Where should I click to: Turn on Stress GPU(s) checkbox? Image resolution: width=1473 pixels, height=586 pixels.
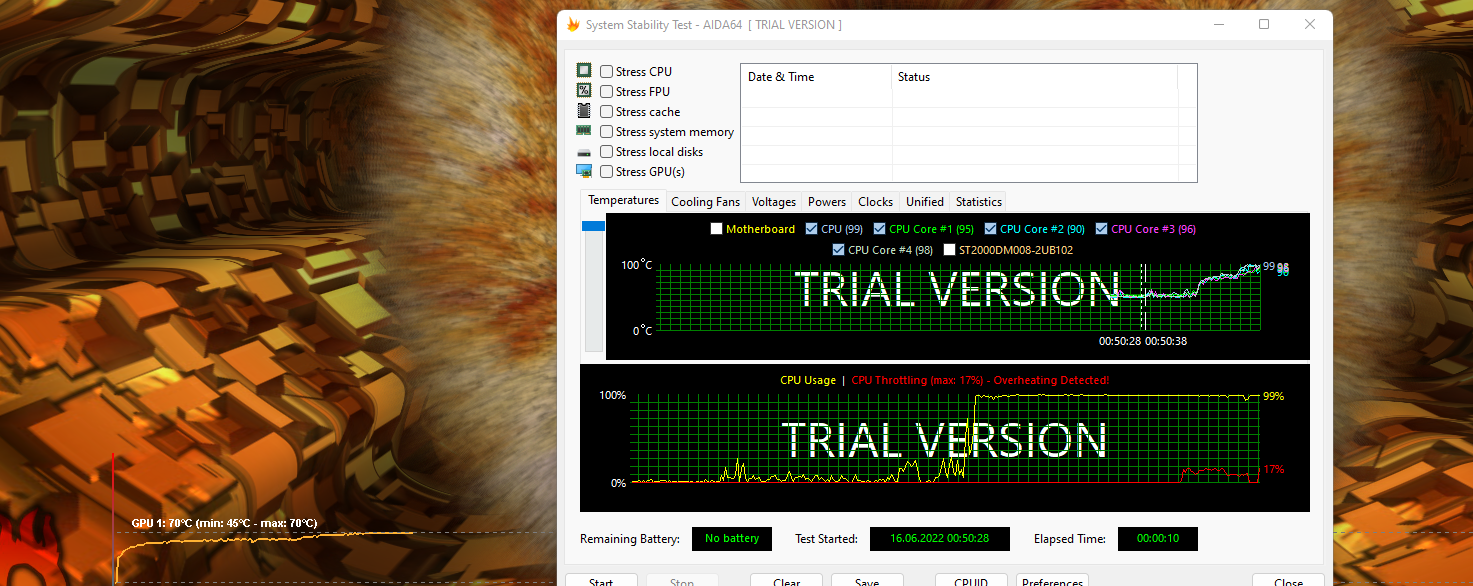click(x=607, y=172)
